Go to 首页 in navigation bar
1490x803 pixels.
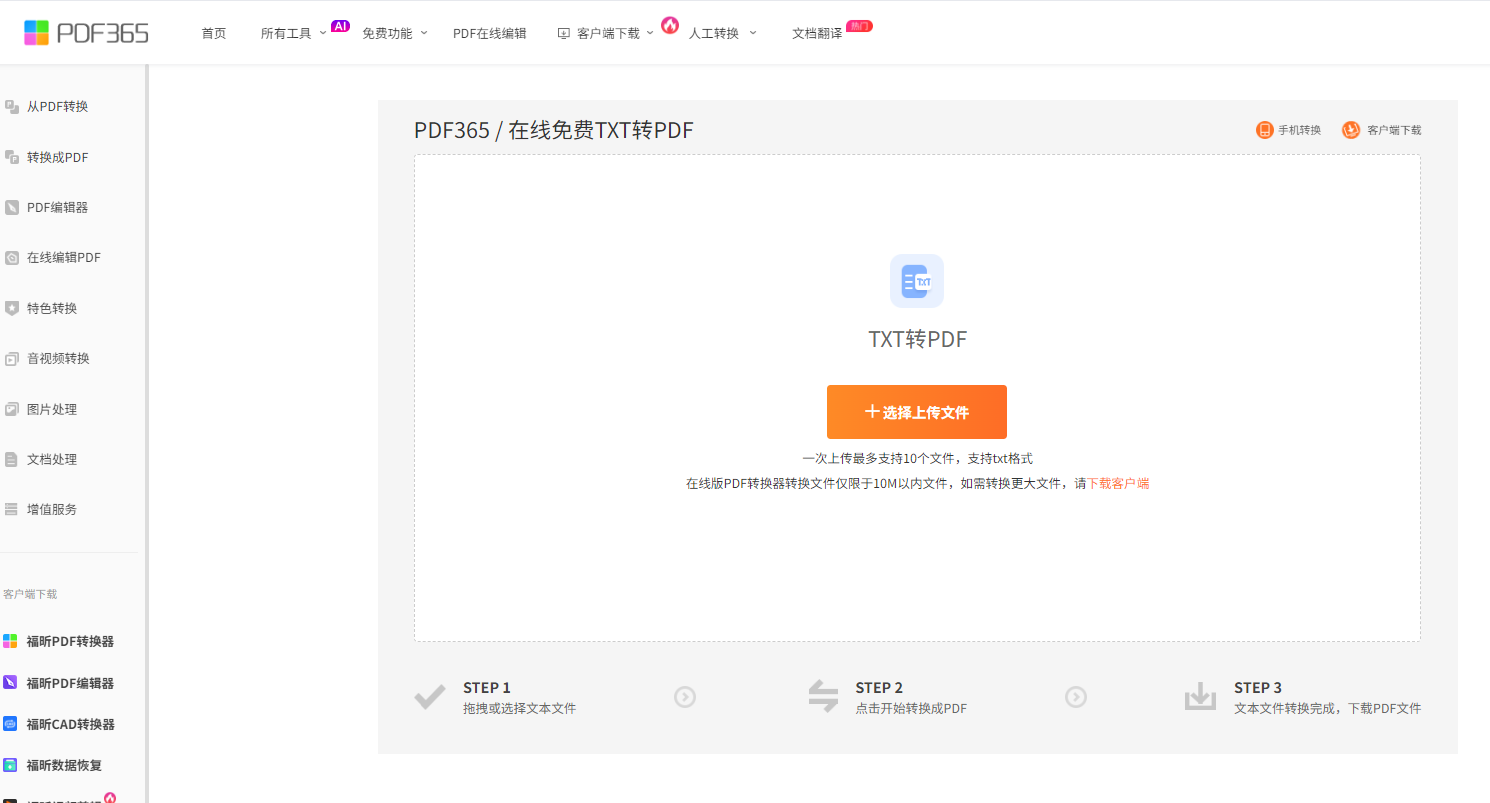[x=214, y=33]
